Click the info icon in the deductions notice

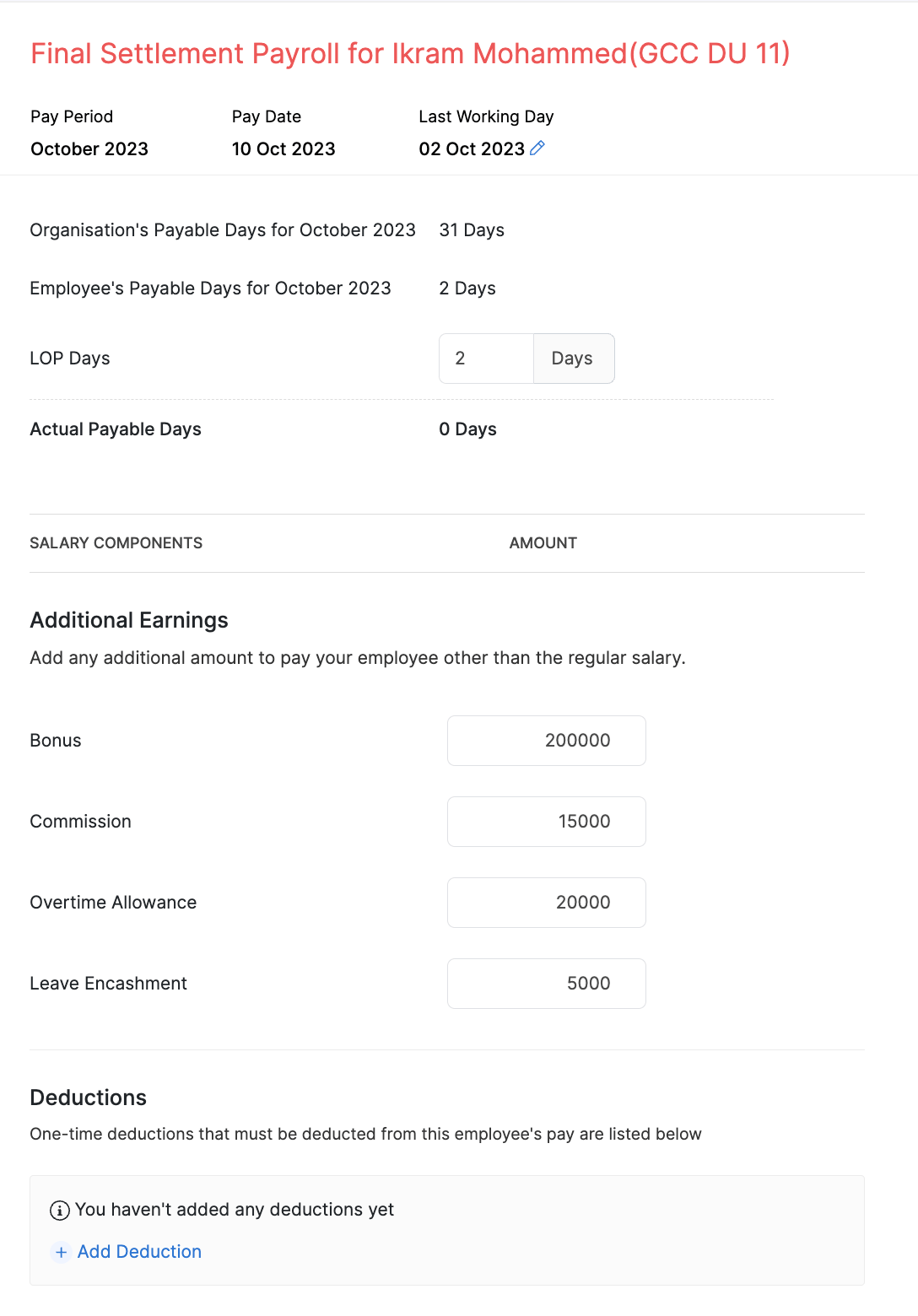click(60, 1211)
